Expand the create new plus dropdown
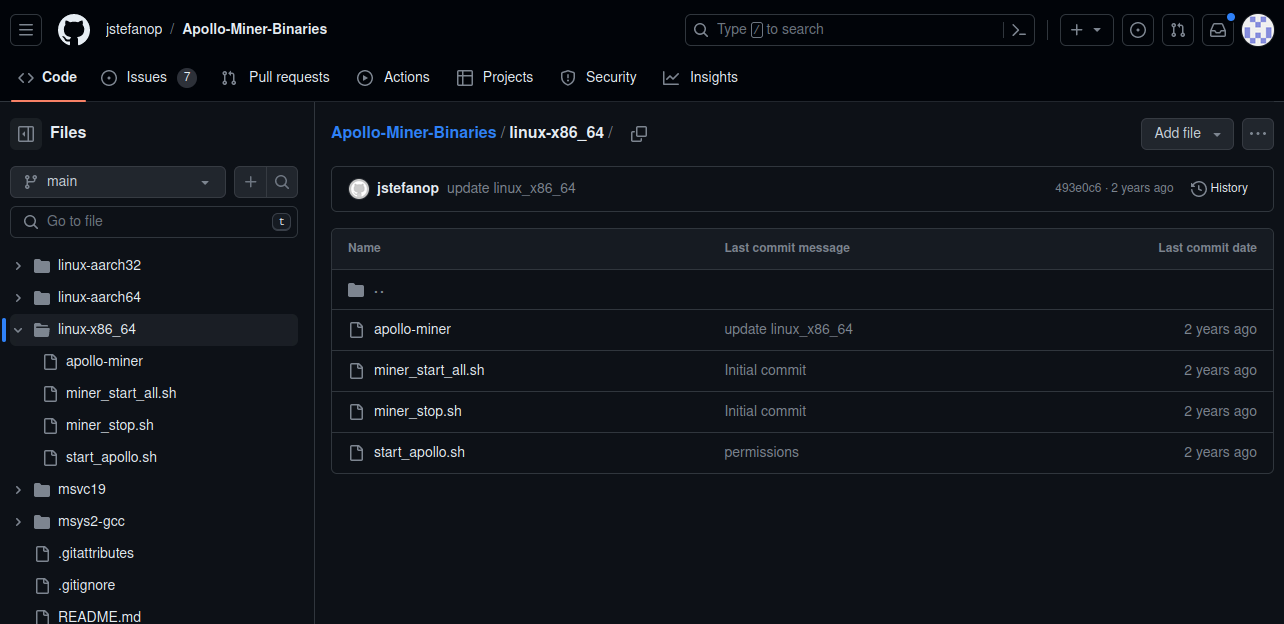The height and width of the screenshot is (624, 1284). click(x=1086, y=30)
